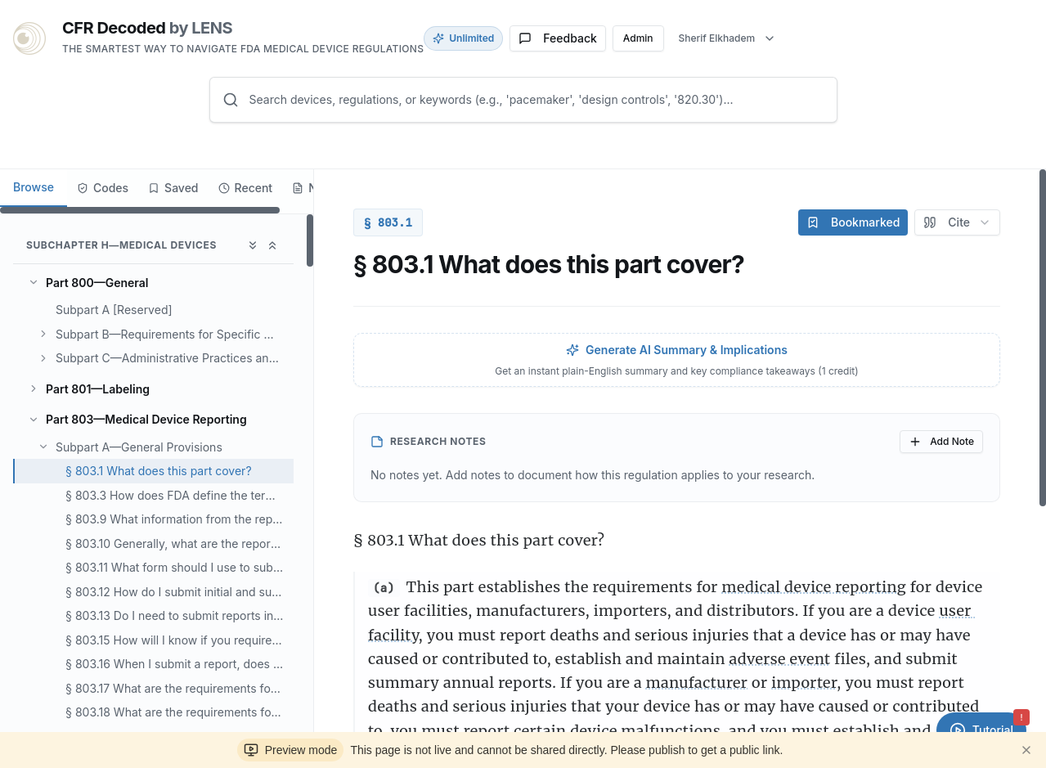Image resolution: width=1046 pixels, height=768 pixels.
Task: Collapse all sections with double-up chevron
Action: pos(272,245)
